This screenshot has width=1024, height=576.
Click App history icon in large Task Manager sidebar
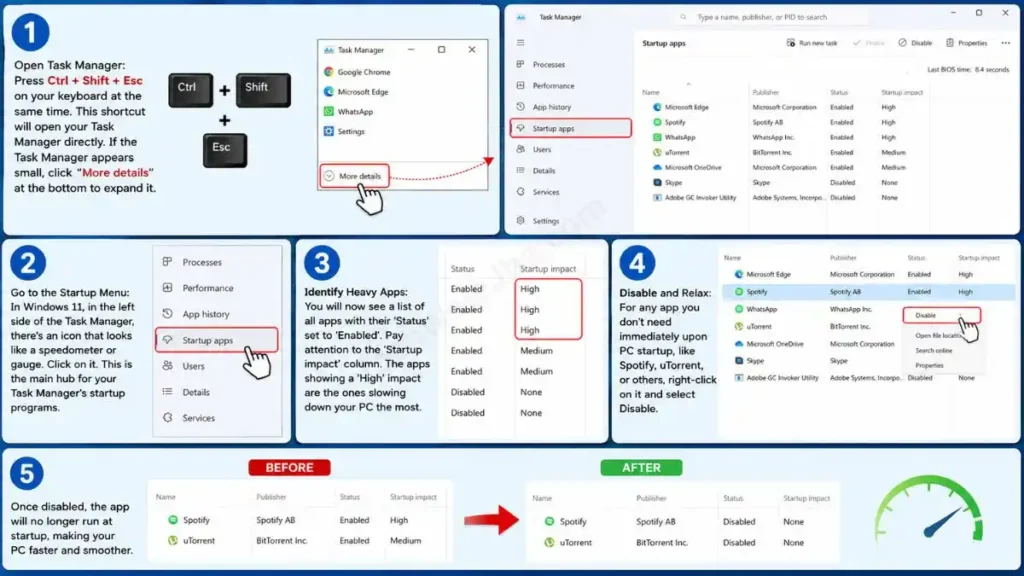[520, 106]
